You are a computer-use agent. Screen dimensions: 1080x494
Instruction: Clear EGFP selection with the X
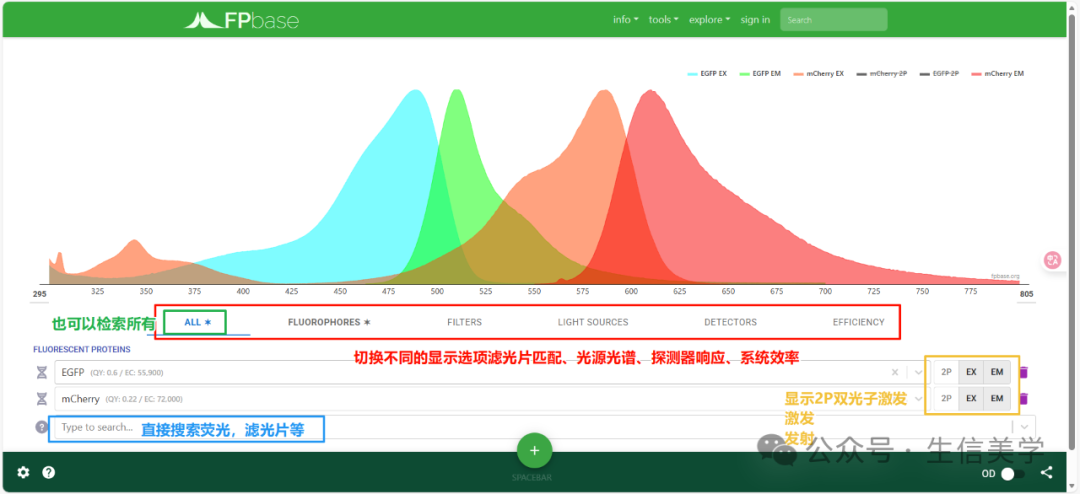(x=895, y=372)
